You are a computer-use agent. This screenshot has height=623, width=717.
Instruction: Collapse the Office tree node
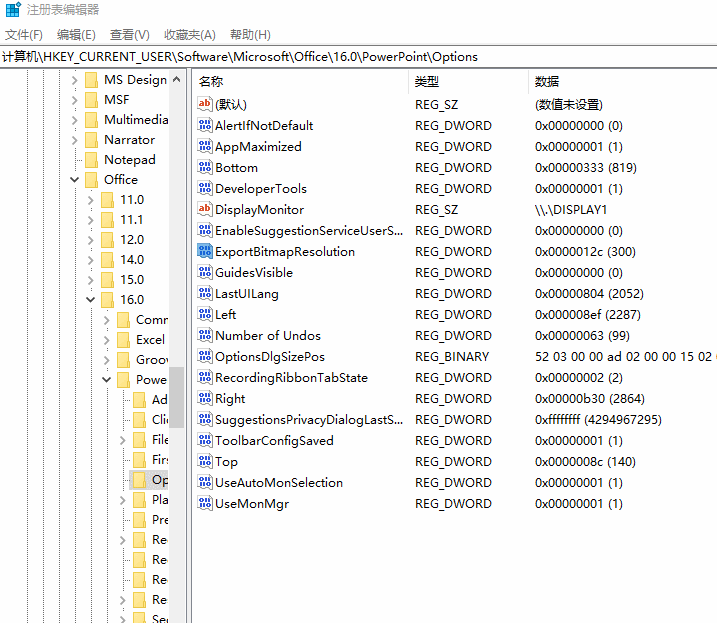[x=75, y=180]
